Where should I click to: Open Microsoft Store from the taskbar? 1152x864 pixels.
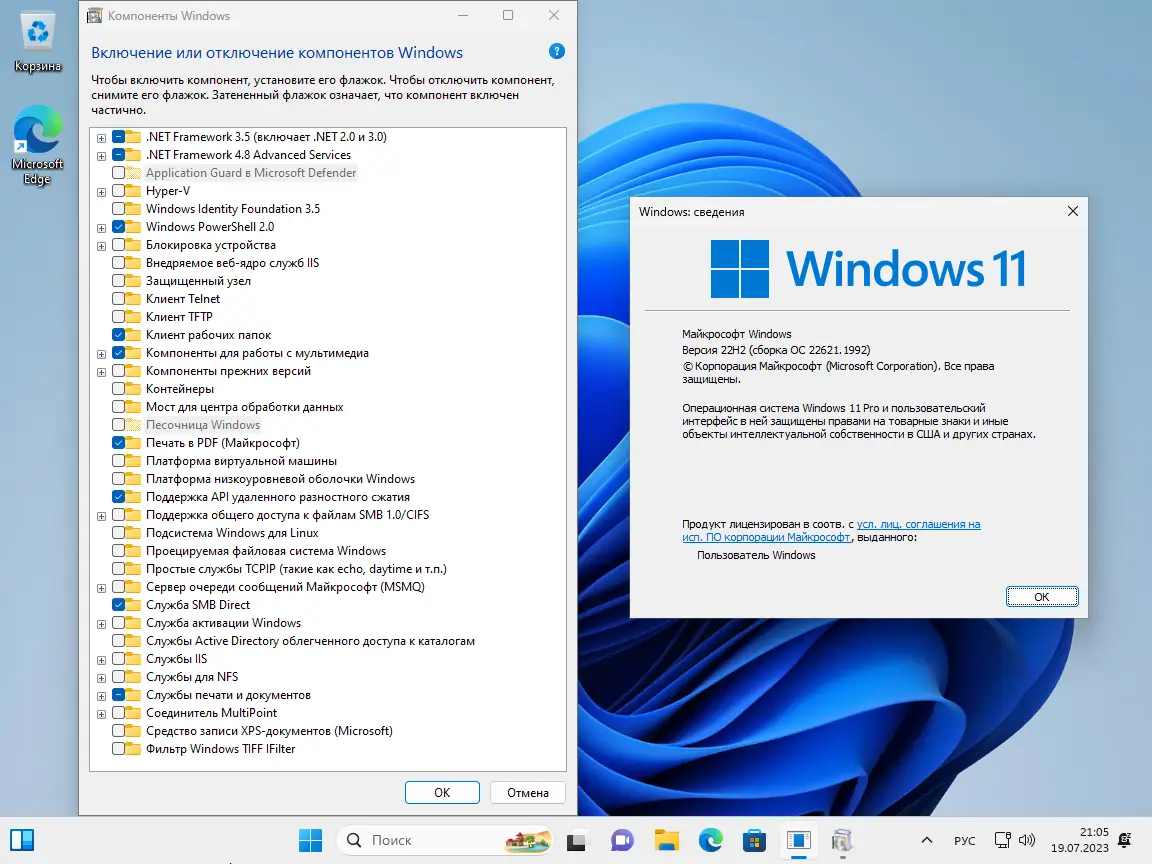(x=755, y=840)
